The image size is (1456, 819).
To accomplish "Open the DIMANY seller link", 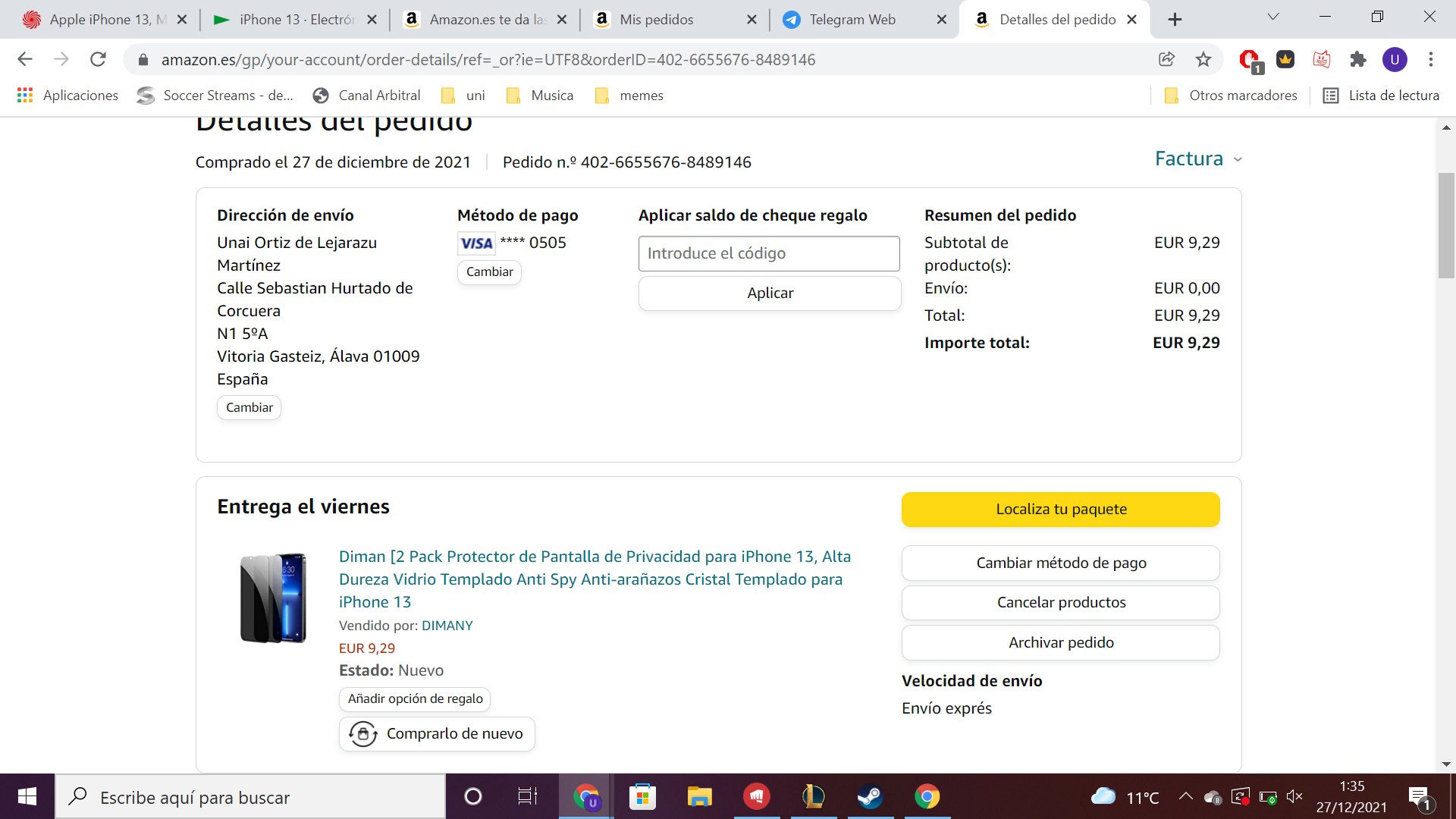I will [447, 626].
